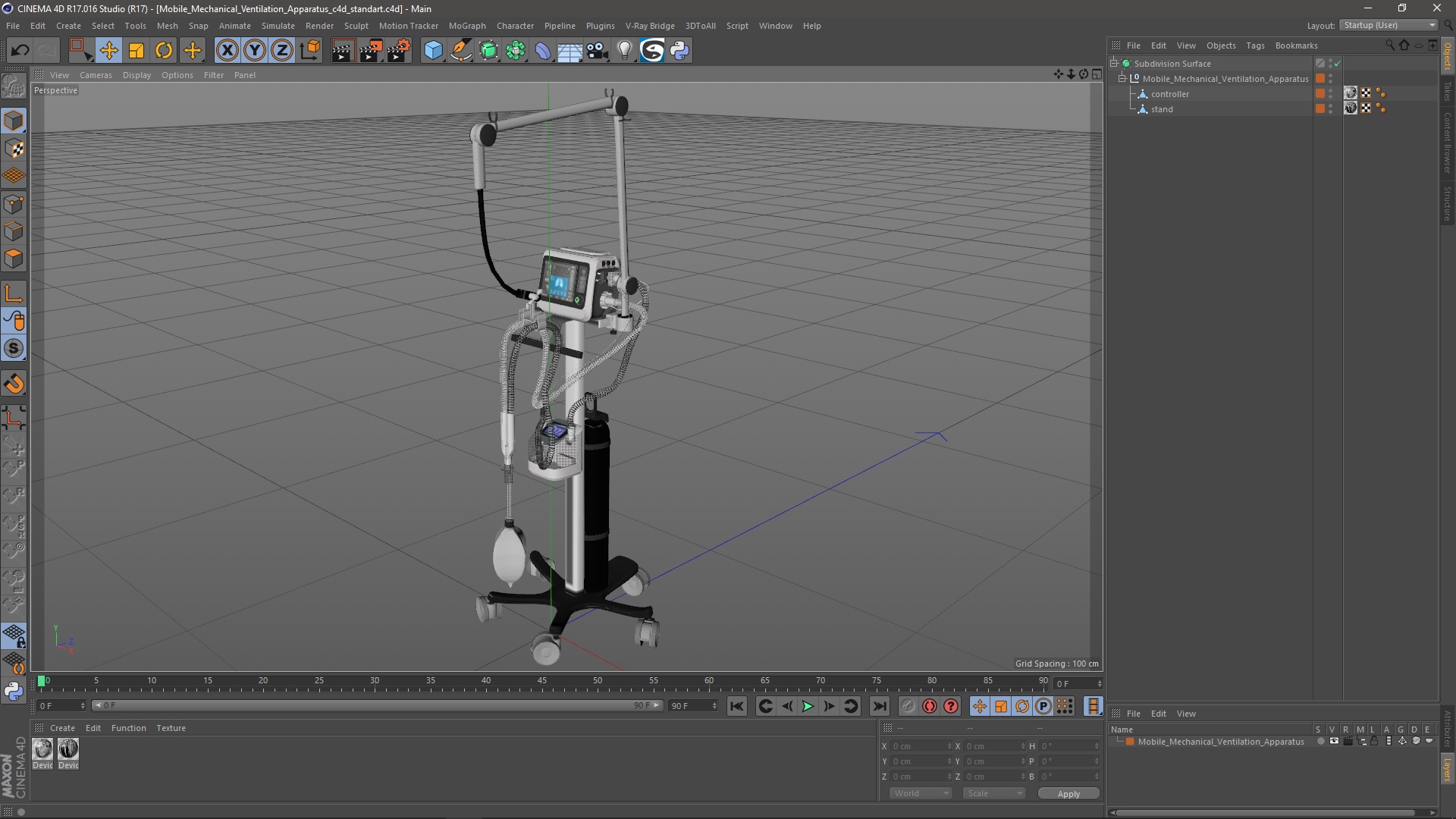The width and height of the screenshot is (1456, 819).
Task: Go to end of animation
Action: pyautogui.click(x=880, y=706)
